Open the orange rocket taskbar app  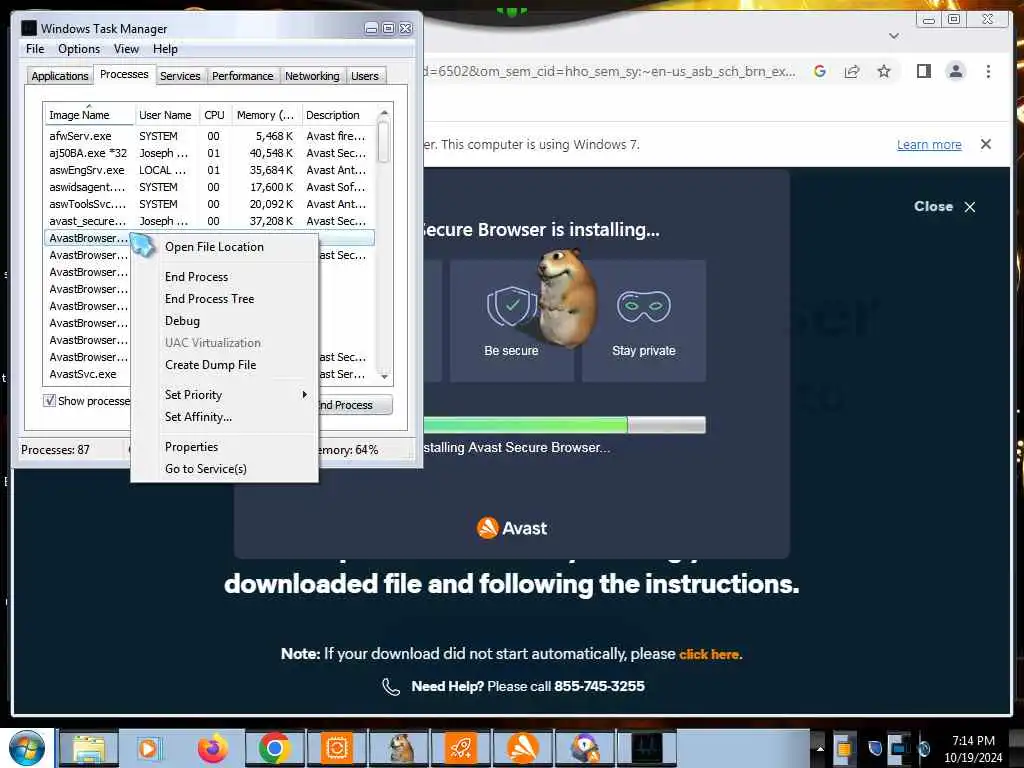[461, 748]
